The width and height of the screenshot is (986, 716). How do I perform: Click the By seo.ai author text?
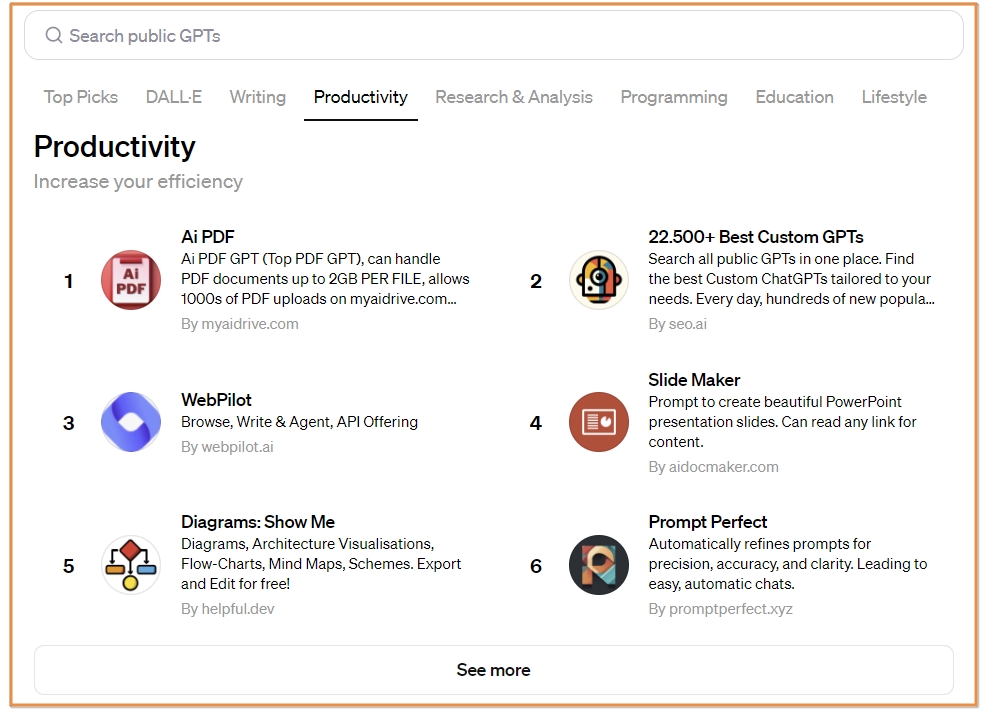tap(677, 324)
